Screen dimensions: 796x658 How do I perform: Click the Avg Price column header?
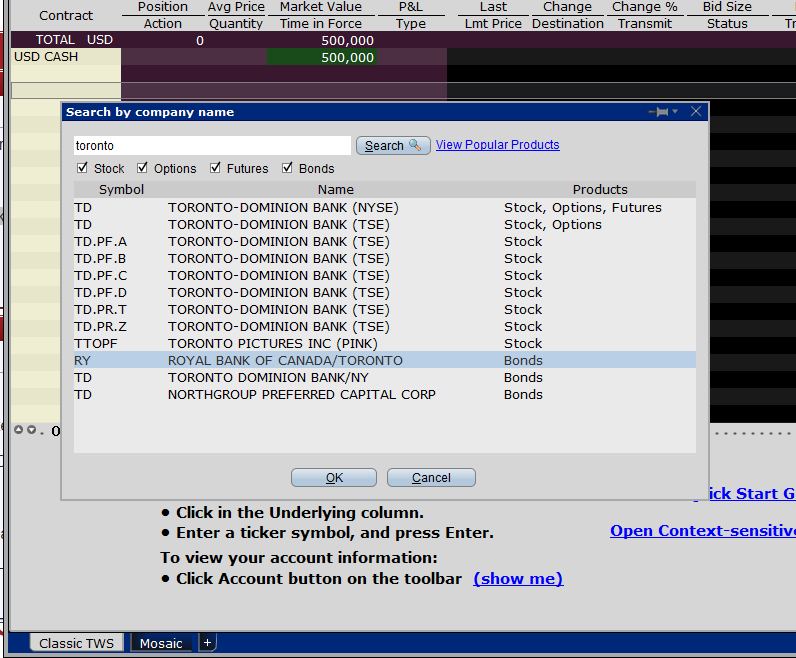click(236, 7)
